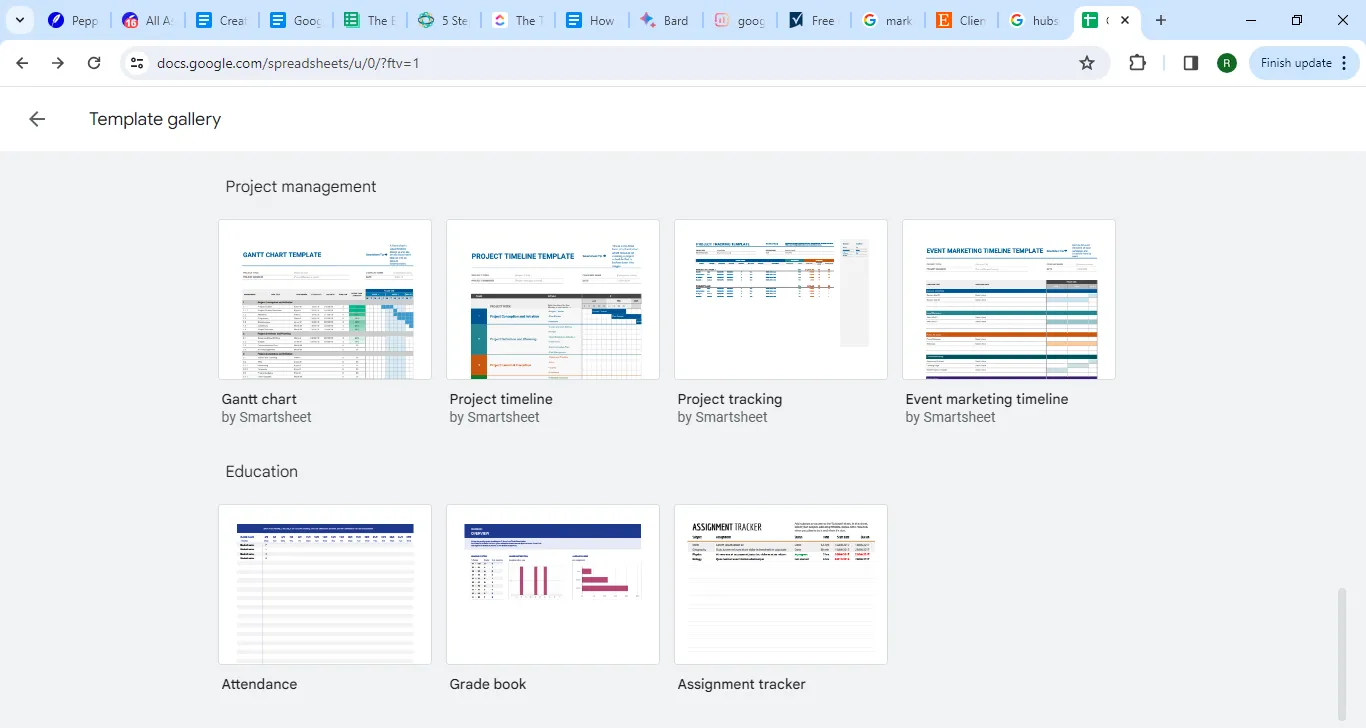Image resolution: width=1366 pixels, height=728 pixels.
Task: Click browser Forward navigation arrow
Action: (x=58, y=63)
